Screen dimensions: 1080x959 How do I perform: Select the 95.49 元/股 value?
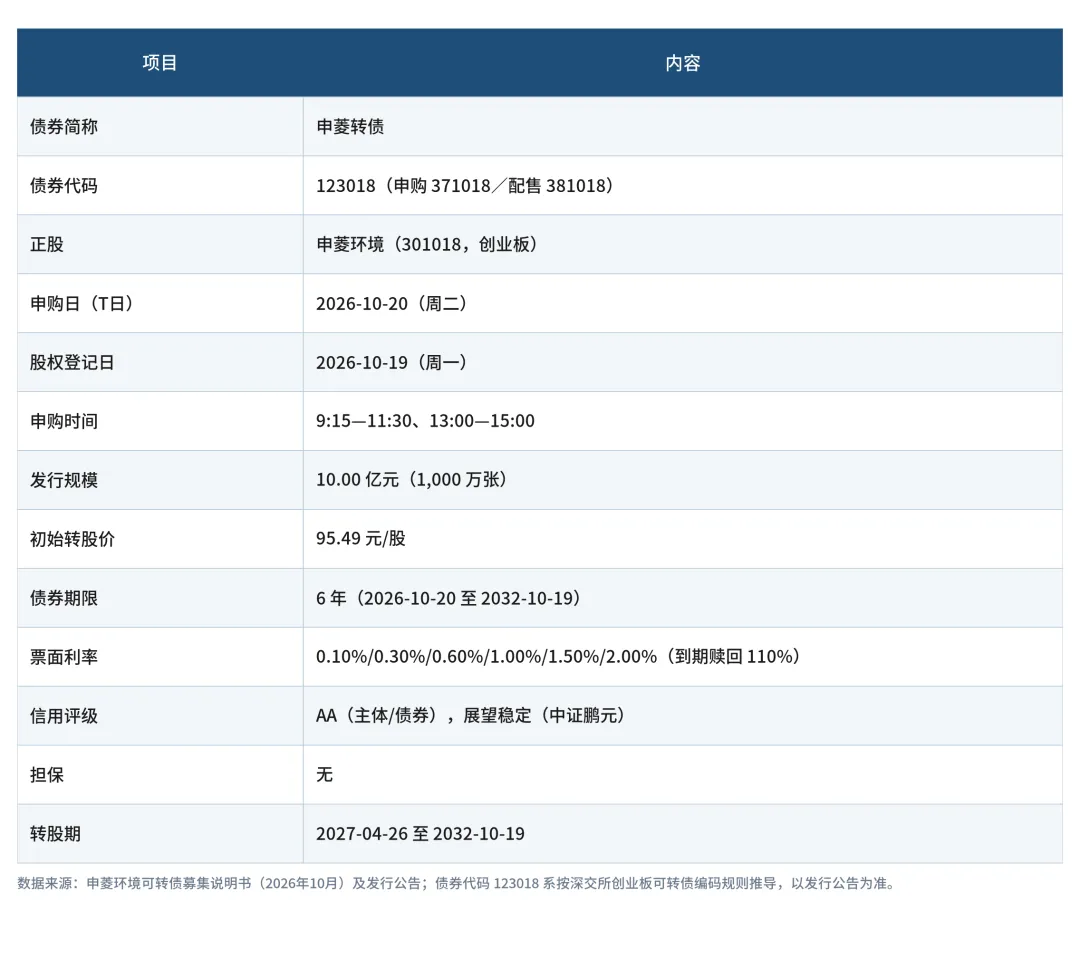pos(361,539)
